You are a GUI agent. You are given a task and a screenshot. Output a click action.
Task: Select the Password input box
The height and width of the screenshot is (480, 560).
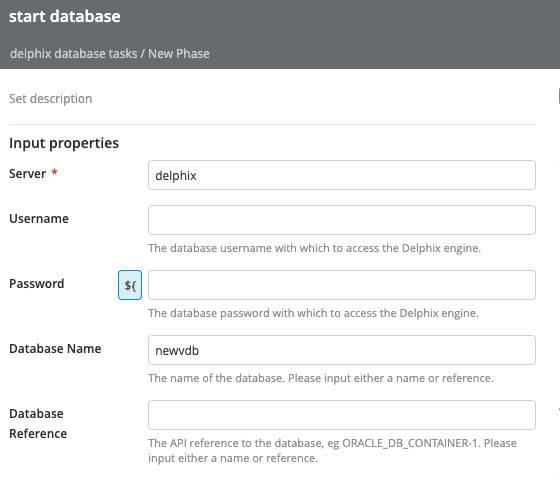tap(342, 285)
